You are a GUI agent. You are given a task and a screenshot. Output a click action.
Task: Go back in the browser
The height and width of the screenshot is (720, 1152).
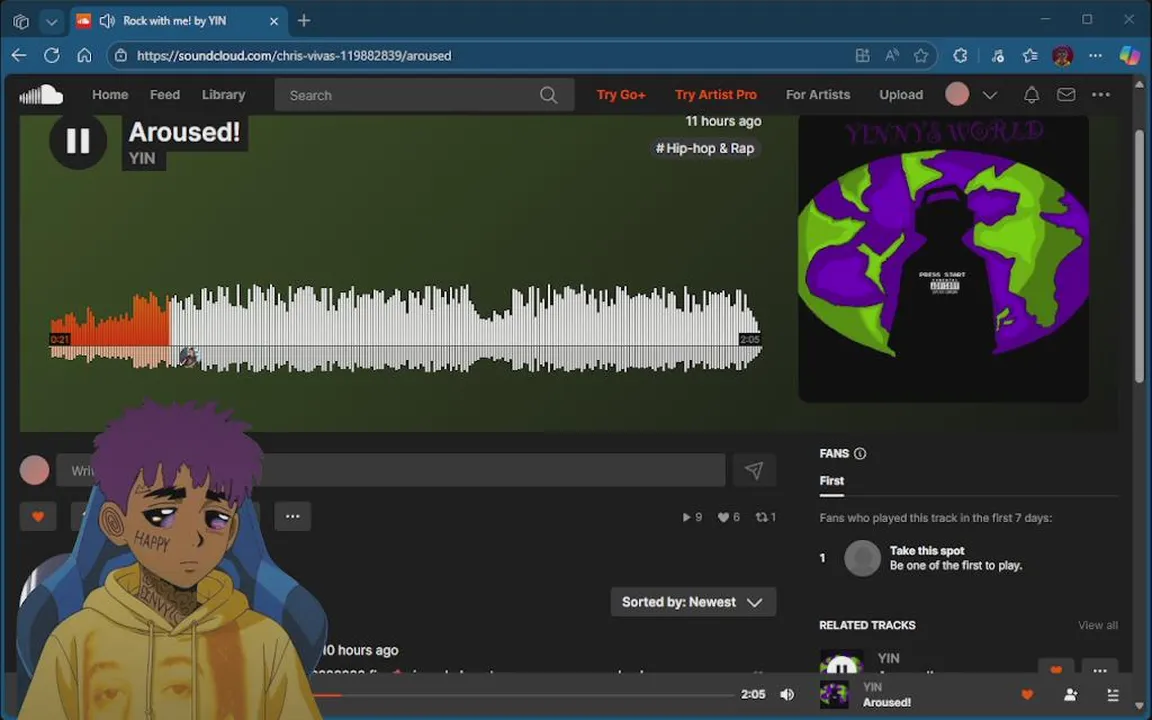[x=19, y=55]
